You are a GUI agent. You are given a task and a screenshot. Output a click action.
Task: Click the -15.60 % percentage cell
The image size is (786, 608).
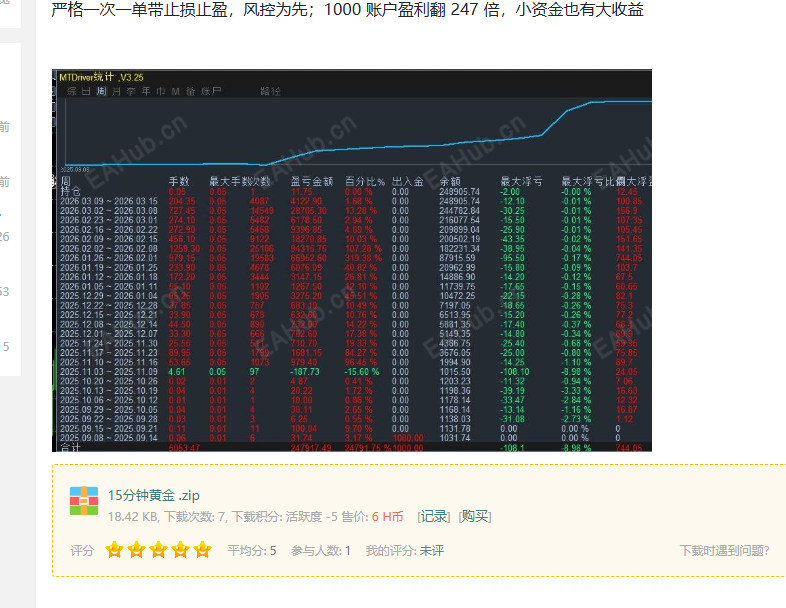tap(361, 372)
